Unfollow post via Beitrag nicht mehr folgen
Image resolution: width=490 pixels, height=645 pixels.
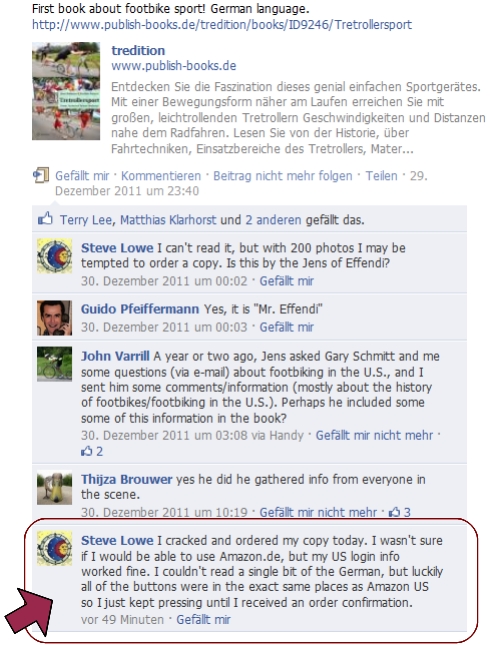pyautogui.click(x=283, y=176)
